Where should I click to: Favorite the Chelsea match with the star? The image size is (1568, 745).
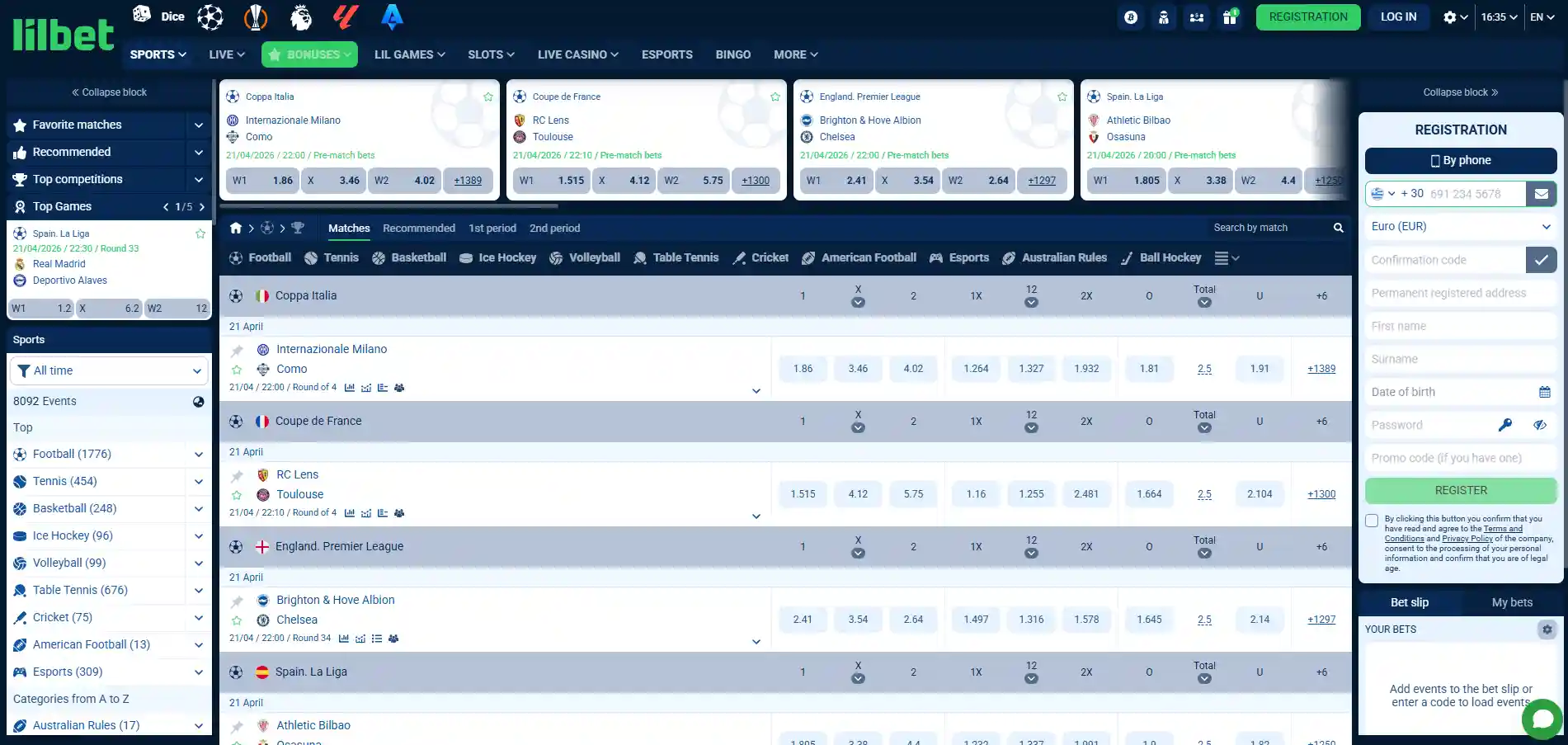(x=237, y=620)
